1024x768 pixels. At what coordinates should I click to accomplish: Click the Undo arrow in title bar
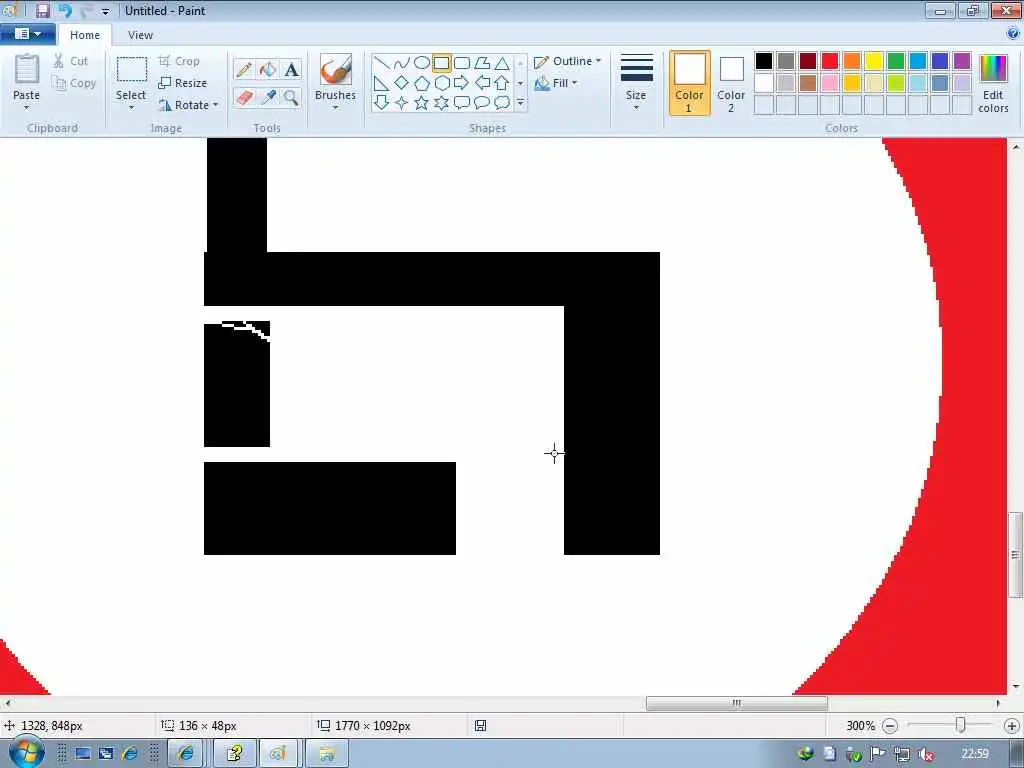click(x=65, y=10)
